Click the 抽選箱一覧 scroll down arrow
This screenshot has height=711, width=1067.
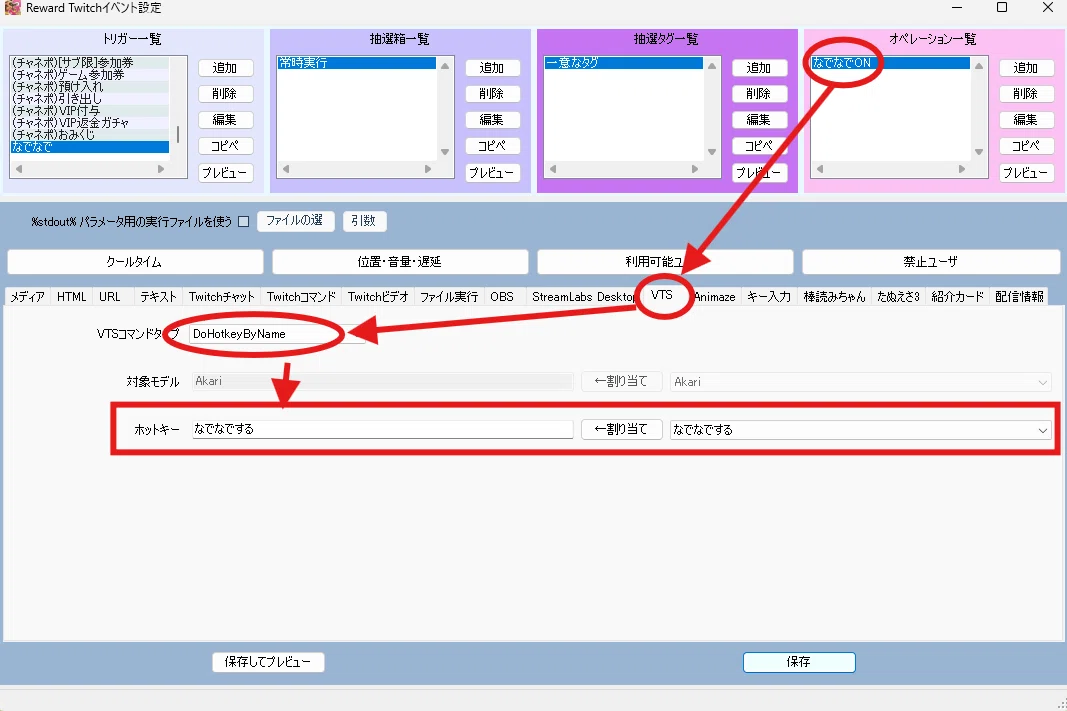pyautogui.click(x=445, y=152)
